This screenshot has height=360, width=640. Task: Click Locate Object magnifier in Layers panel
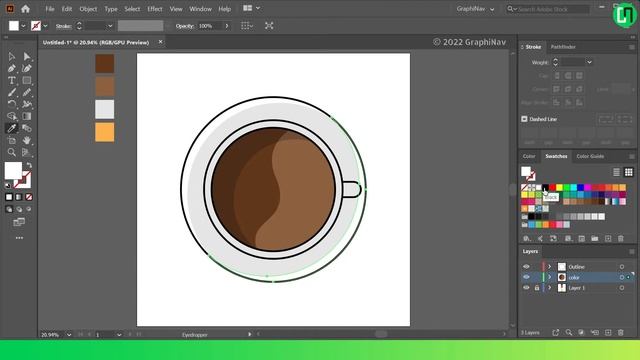[x=569, y=333]
